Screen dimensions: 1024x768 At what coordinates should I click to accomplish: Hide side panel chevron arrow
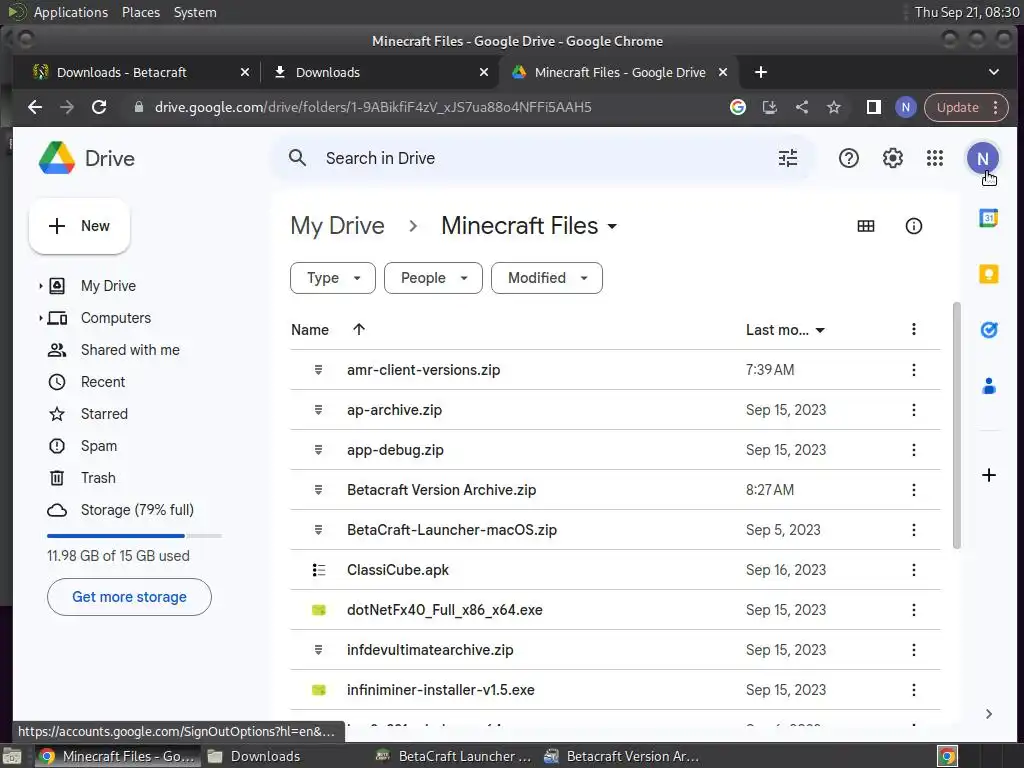point(988,714)
